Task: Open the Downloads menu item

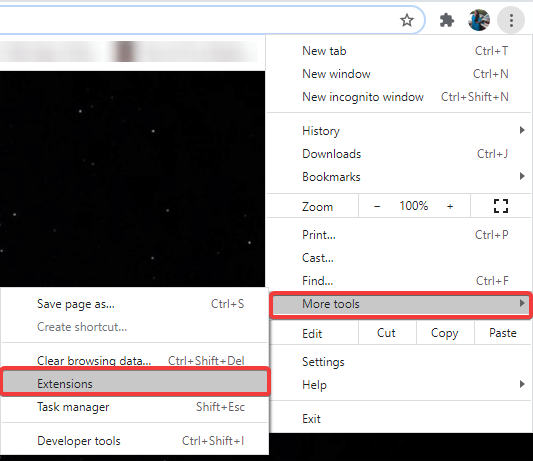Action: point(400,154)
